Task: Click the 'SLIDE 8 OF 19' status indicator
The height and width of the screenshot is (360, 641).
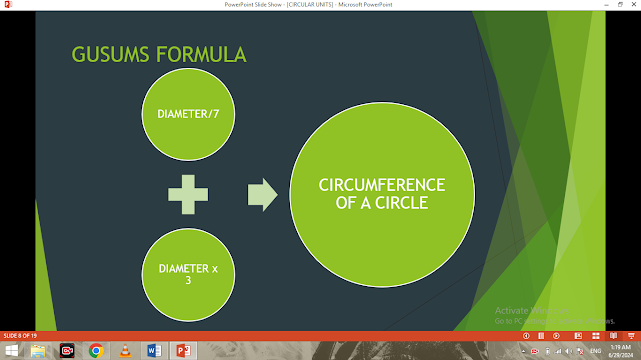Action: 20,336
